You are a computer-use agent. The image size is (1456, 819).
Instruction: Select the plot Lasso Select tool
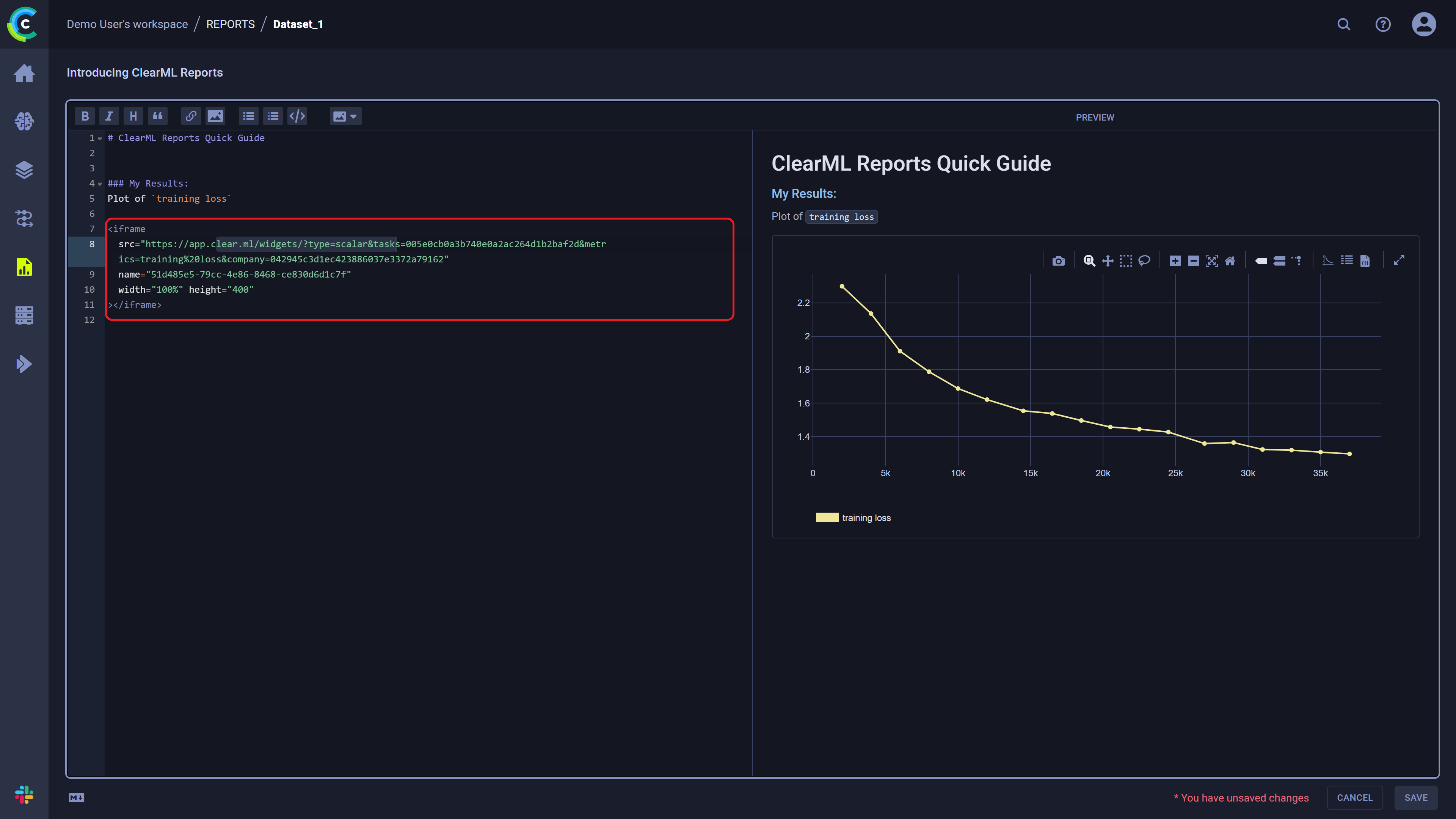[x=1145, y=260]
